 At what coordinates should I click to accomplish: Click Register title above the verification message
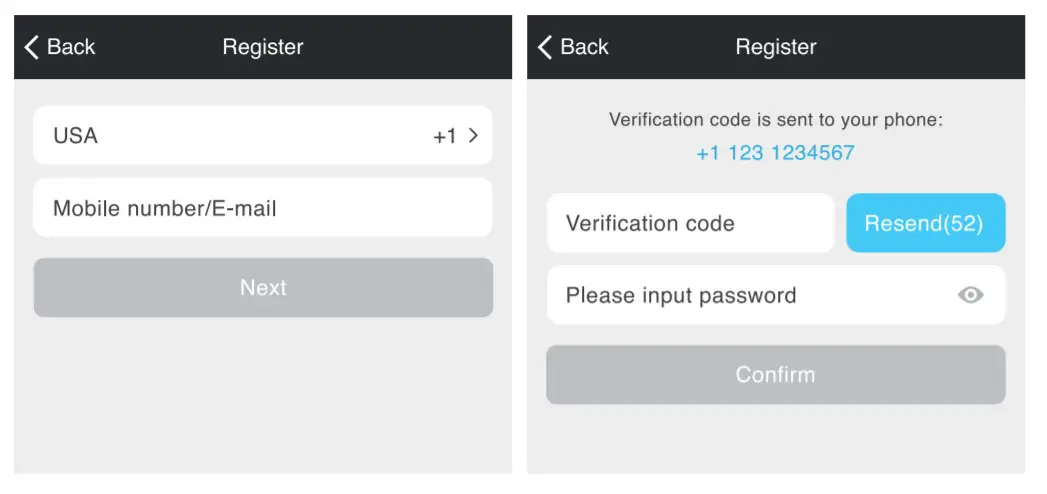point(776,47)
